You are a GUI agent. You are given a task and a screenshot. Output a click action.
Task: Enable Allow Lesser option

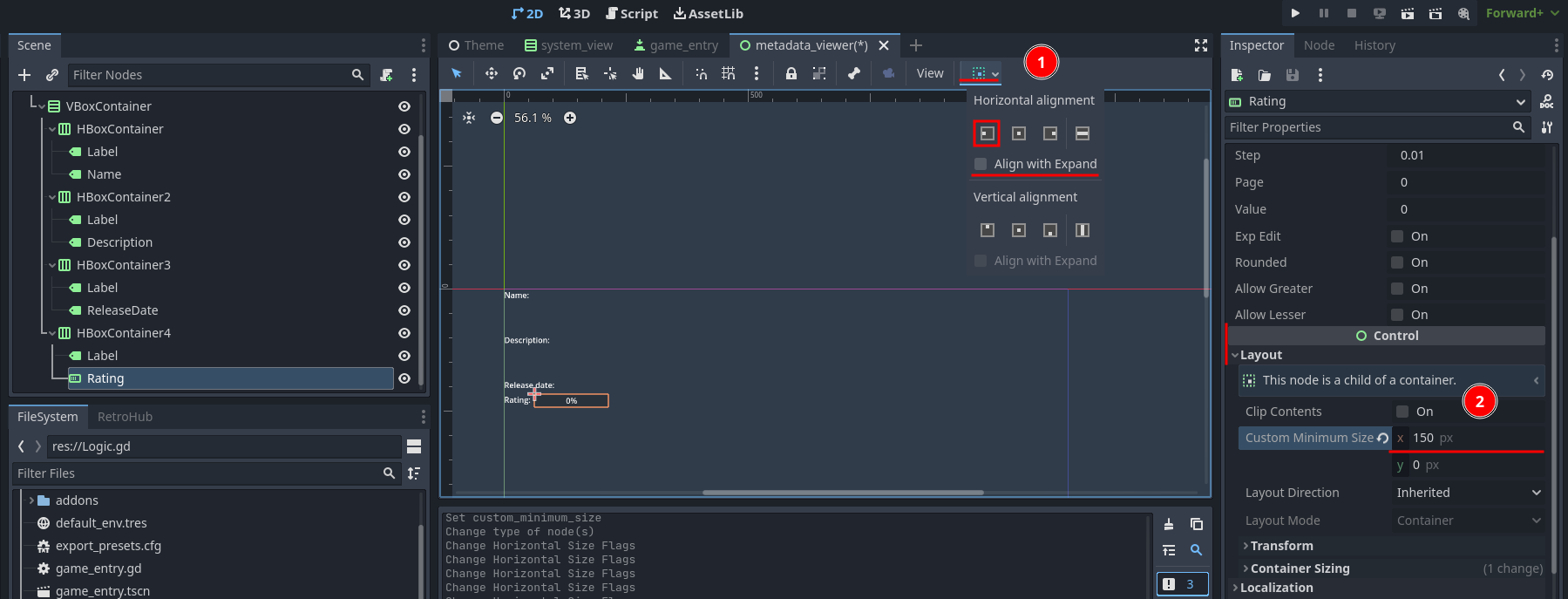coord(1397,315)
